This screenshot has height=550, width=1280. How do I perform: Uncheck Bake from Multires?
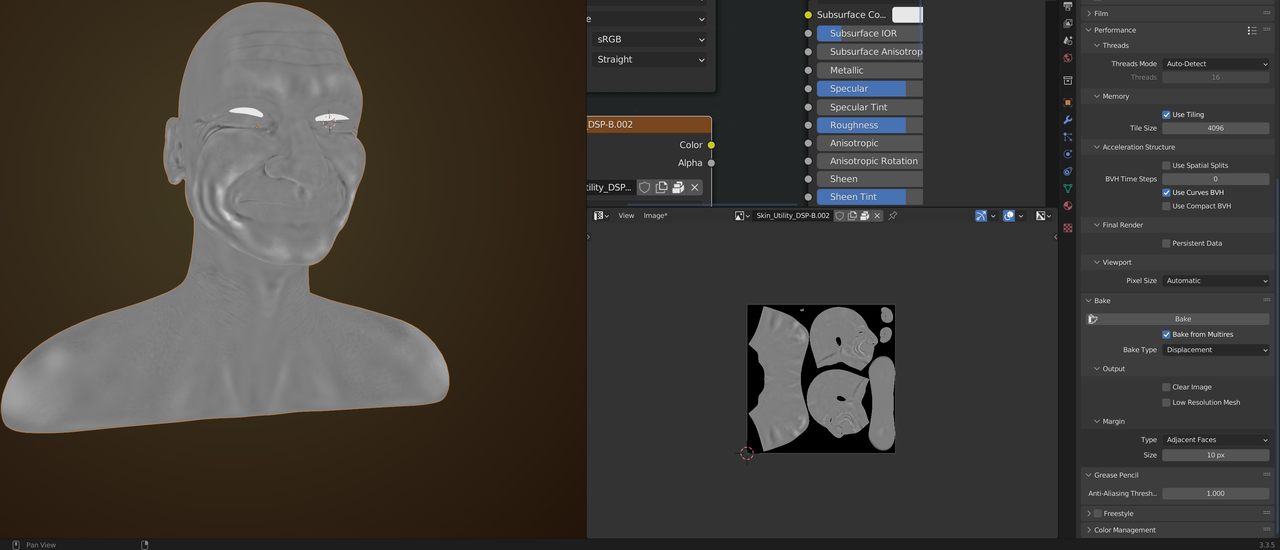(x=1166, y=334)
